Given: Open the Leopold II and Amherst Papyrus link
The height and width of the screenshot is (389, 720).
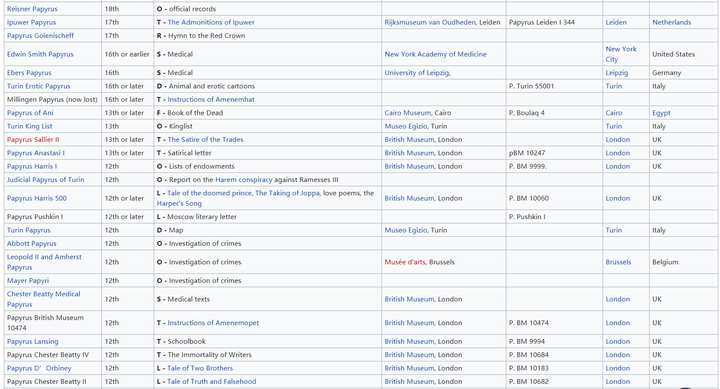Looking at the screenshot, I should click(x=44, y=262).
